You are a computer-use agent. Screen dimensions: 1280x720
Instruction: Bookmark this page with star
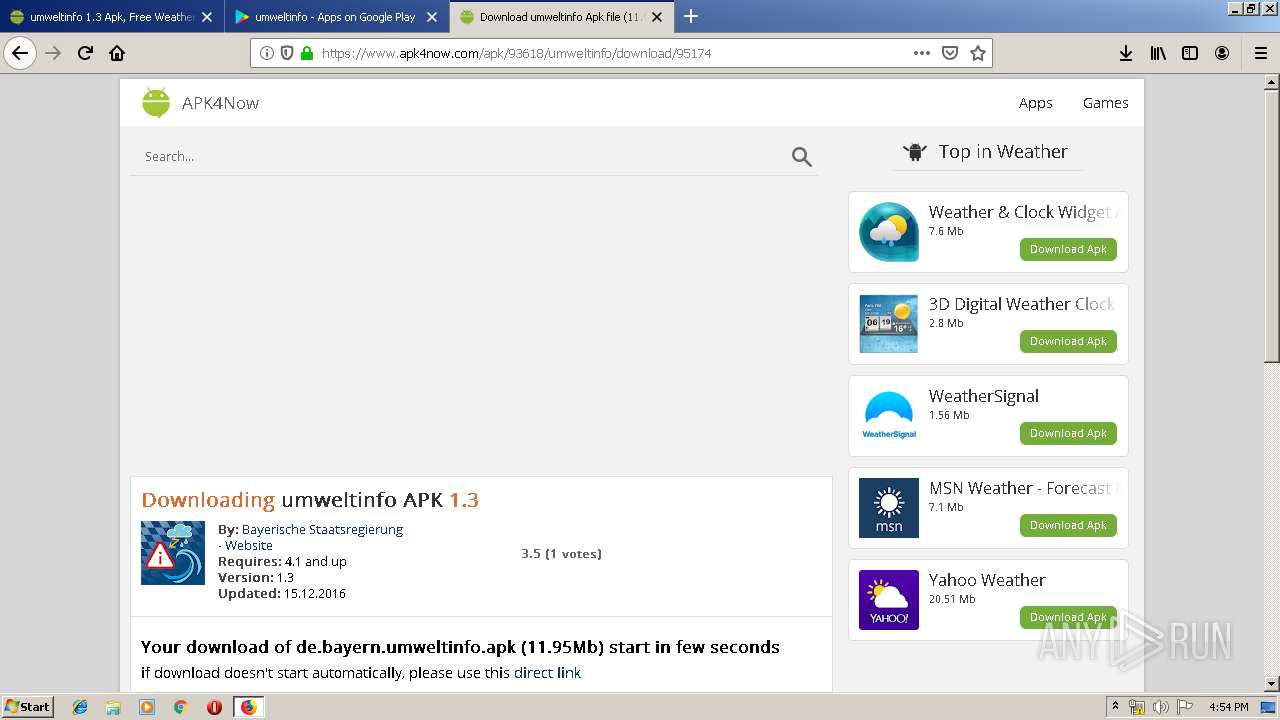pyautogui.click(x=978, y=53)
